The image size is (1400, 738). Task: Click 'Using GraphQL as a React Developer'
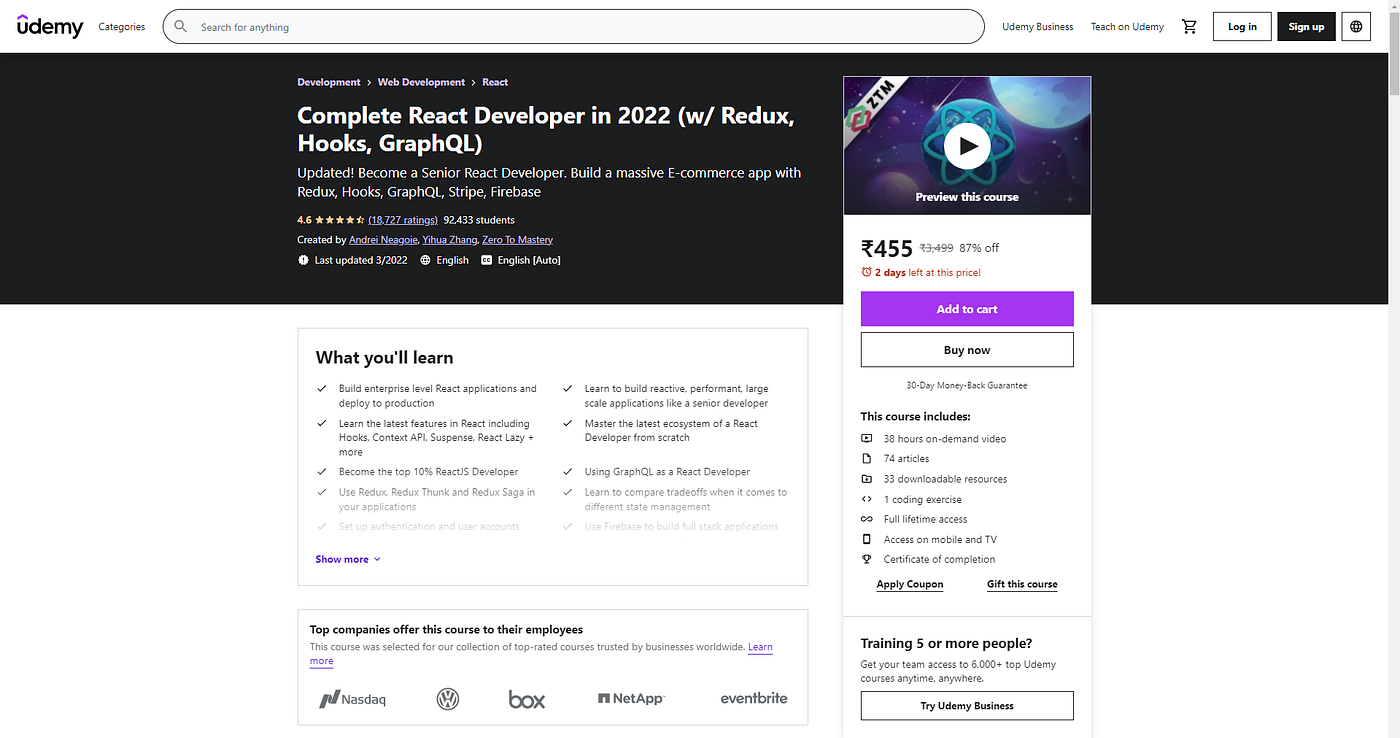[x=667, y=472]
